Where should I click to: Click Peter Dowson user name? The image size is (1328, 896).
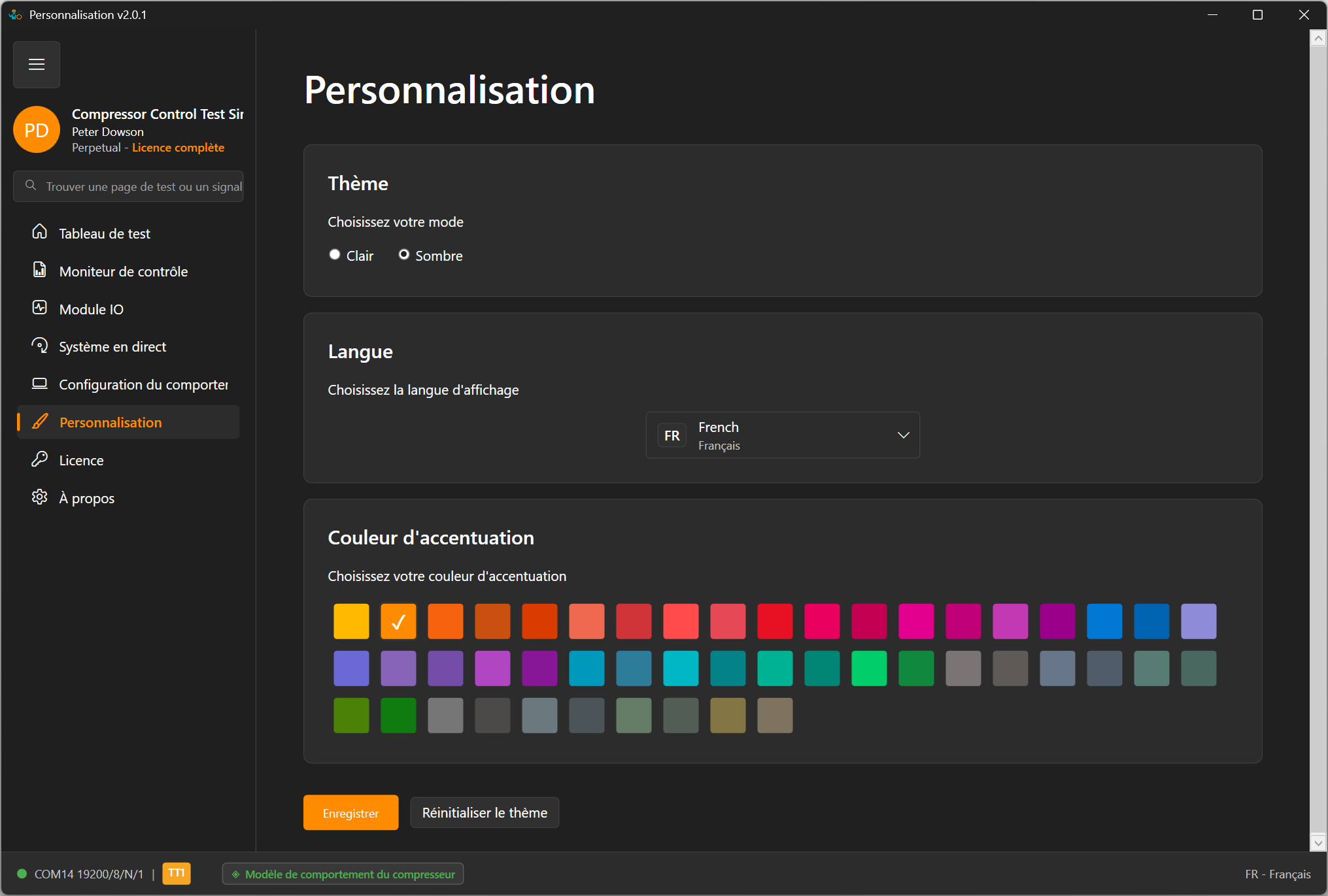(108, 131)
